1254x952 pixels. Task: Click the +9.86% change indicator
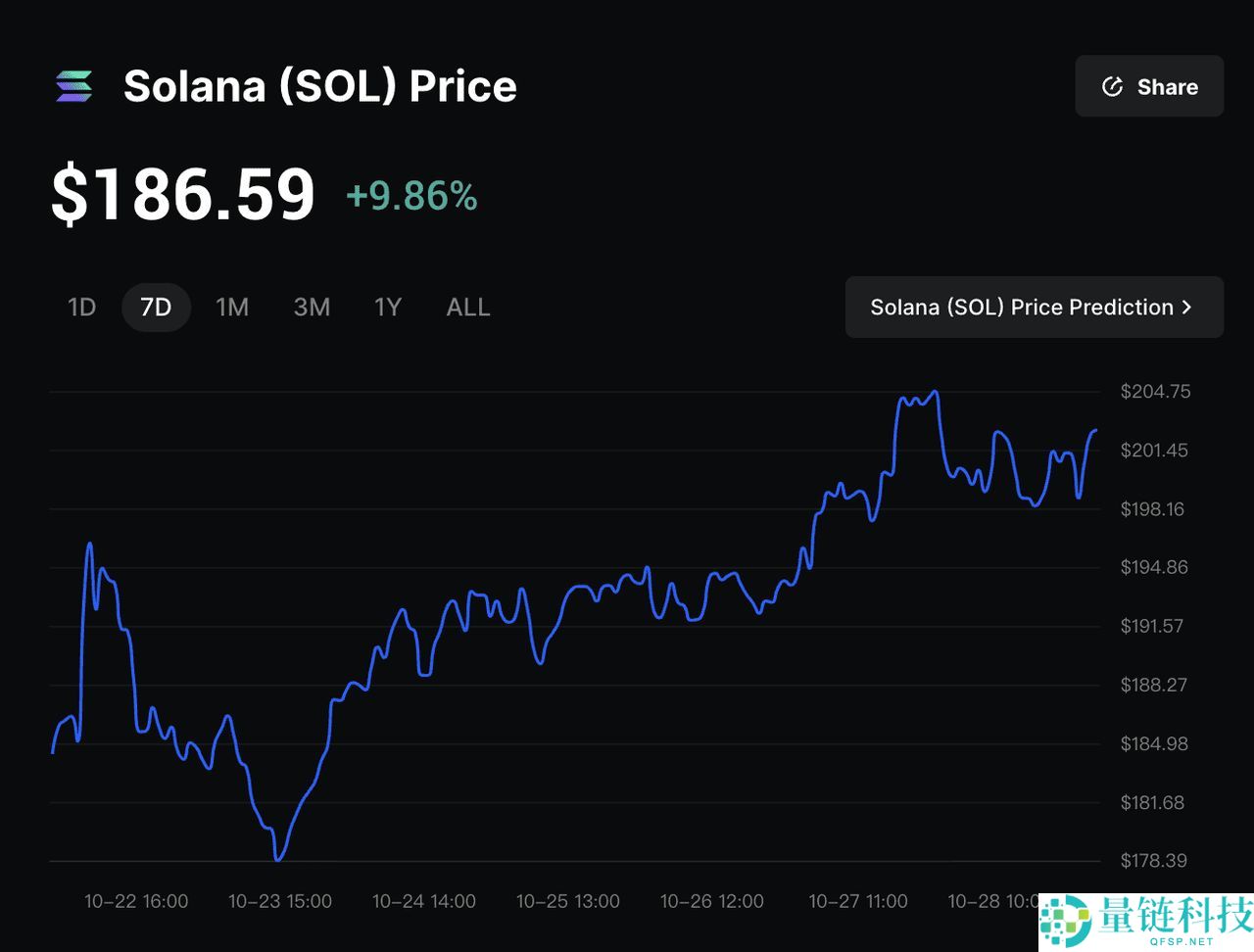(x=410, y=196)
